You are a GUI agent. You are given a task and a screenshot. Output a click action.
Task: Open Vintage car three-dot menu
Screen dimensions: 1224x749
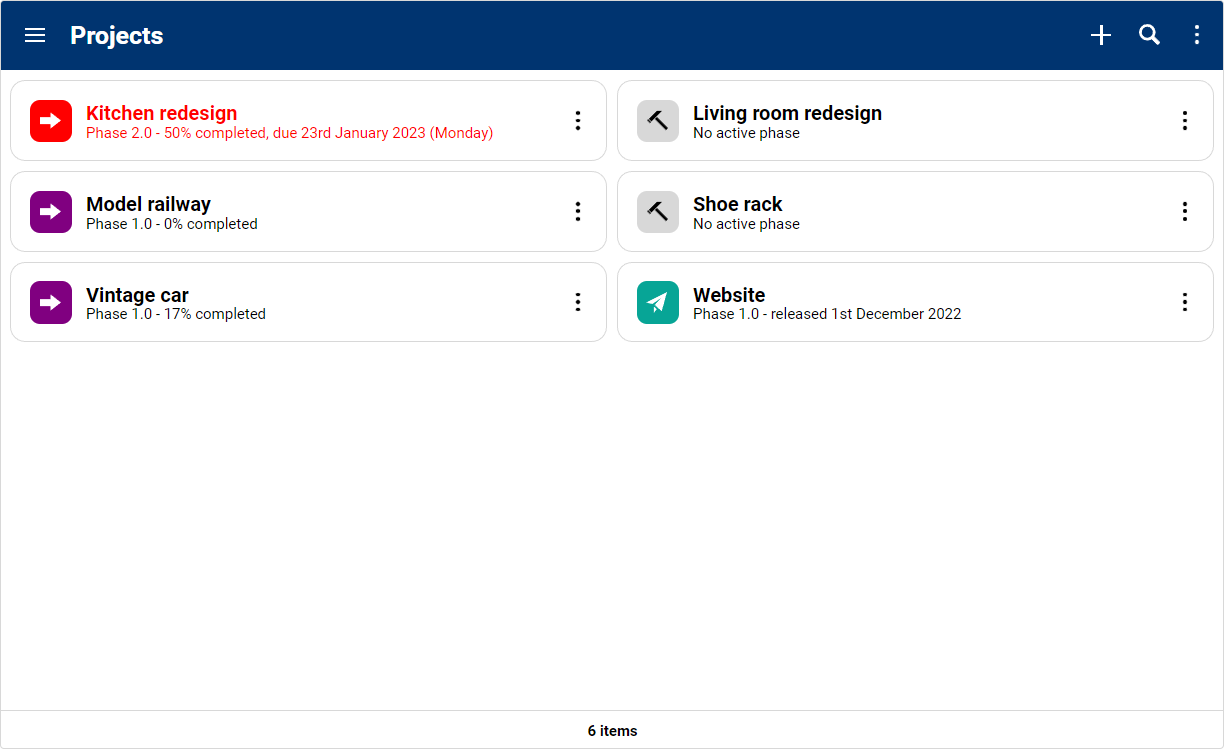578,303
